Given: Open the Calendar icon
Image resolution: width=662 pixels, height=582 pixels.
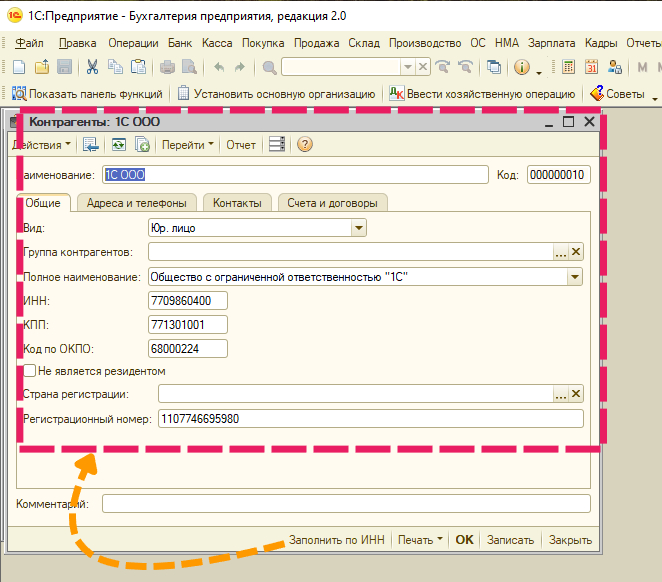Looking at the screenshot, I should [x=591, y=67].
